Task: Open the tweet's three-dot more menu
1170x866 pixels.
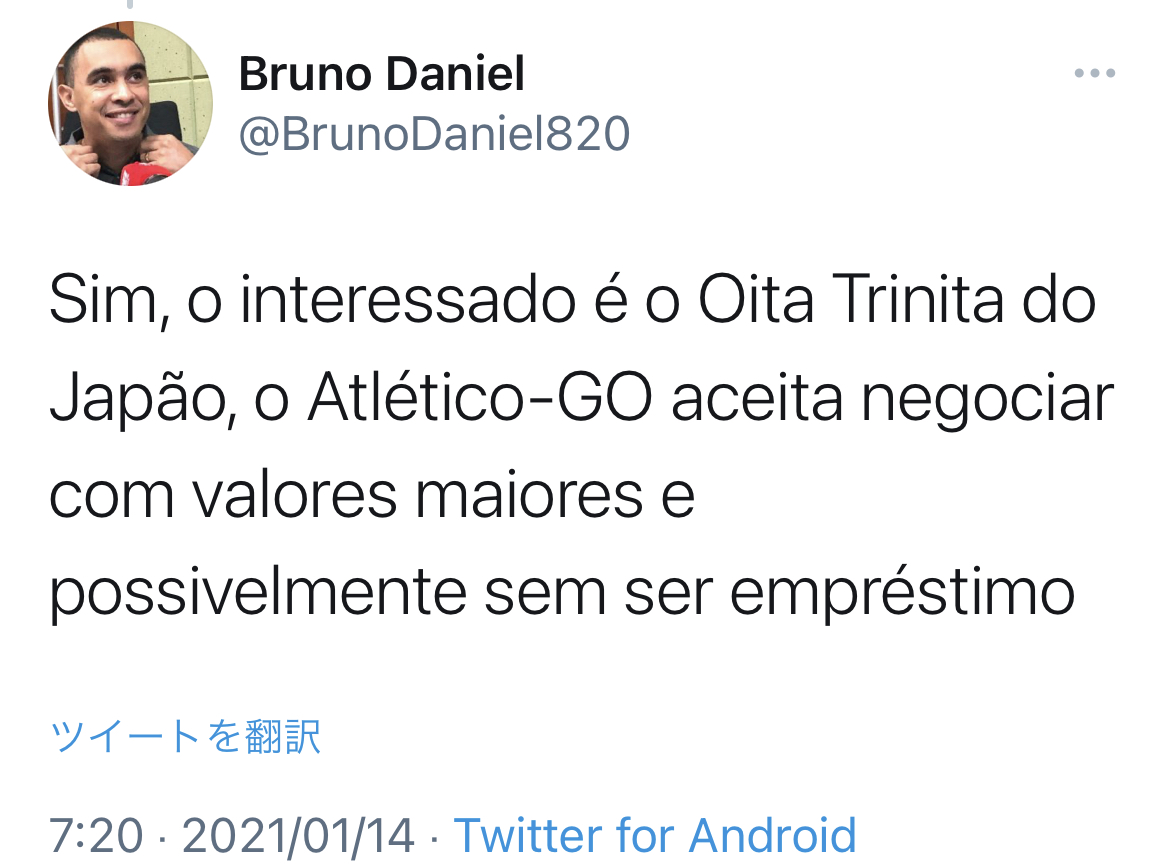Action: 1095,74
